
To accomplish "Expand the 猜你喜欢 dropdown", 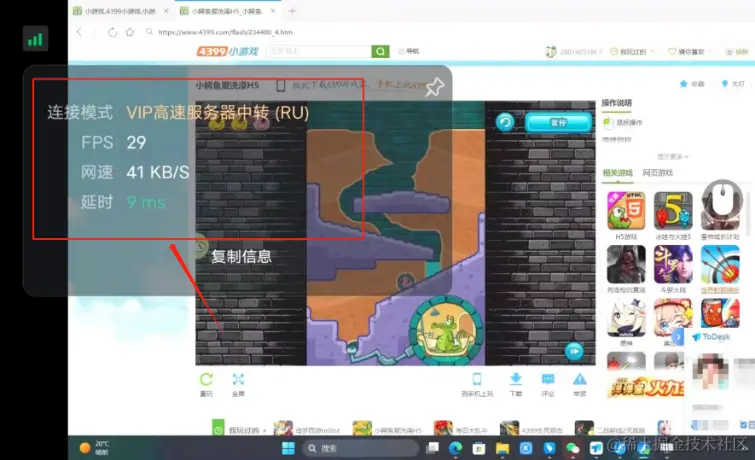I will pos(690,52).
